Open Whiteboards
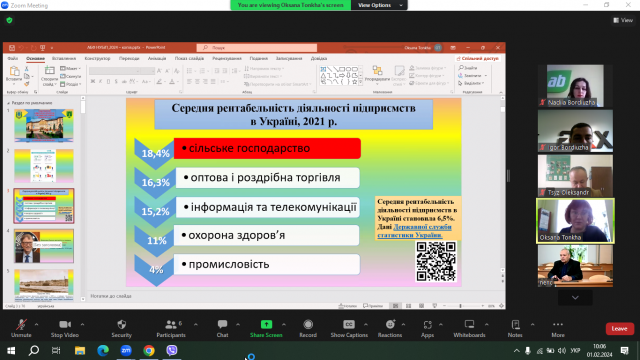Image resolution: width=640 pixels, height=360 pixels. (469, 324)
